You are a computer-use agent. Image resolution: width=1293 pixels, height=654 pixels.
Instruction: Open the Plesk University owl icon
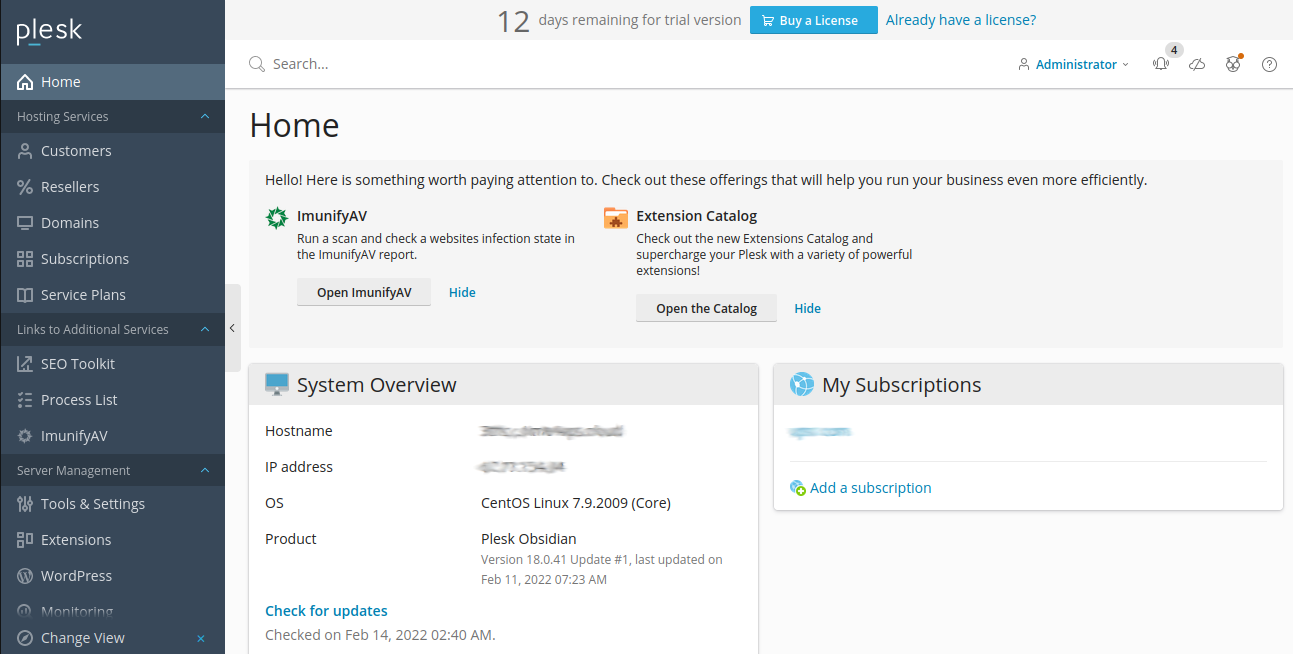pyautogui.click(x=1232, y=63)
